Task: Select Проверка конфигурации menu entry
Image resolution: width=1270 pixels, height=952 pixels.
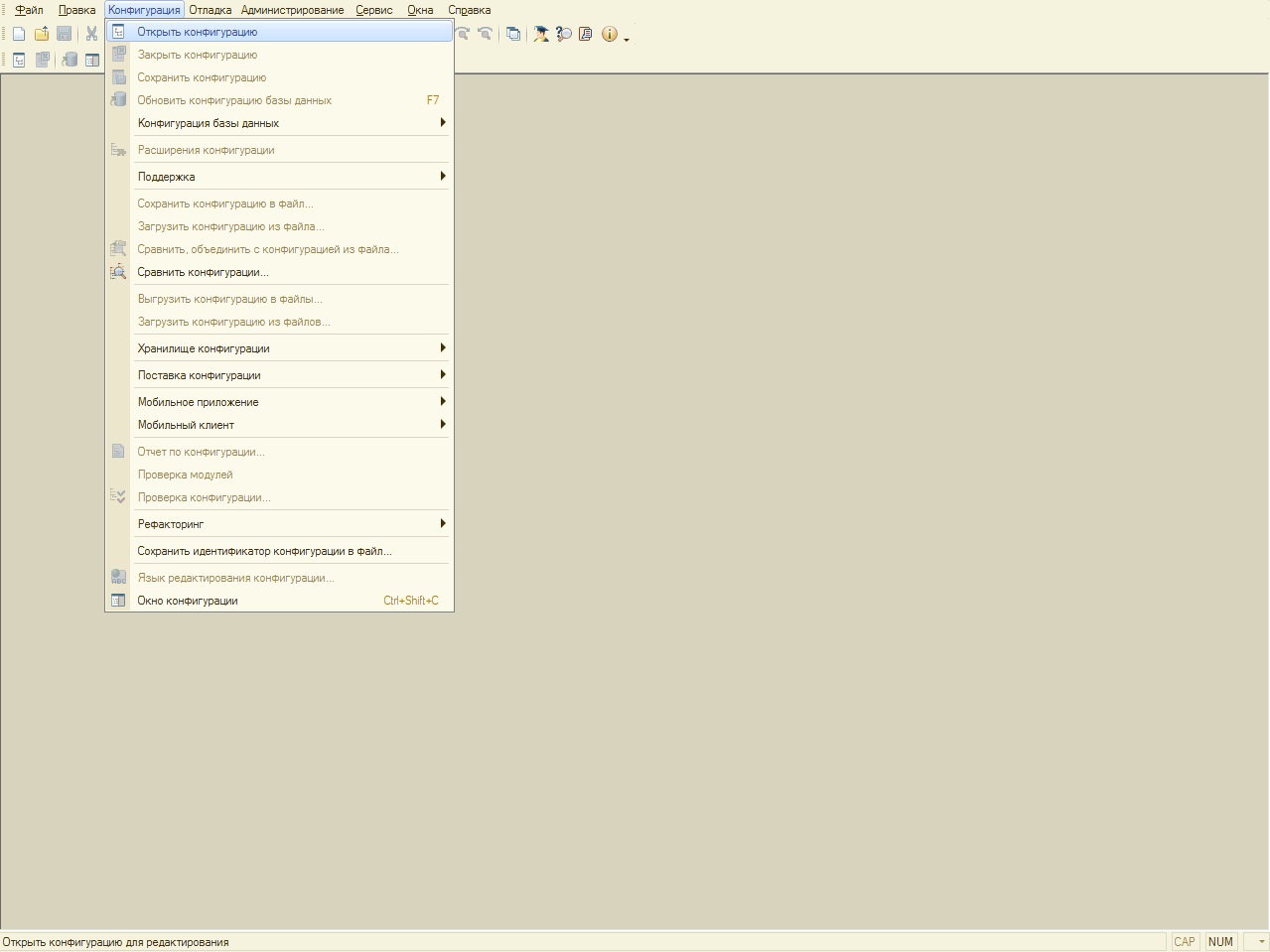Action: tap(279, 497)
